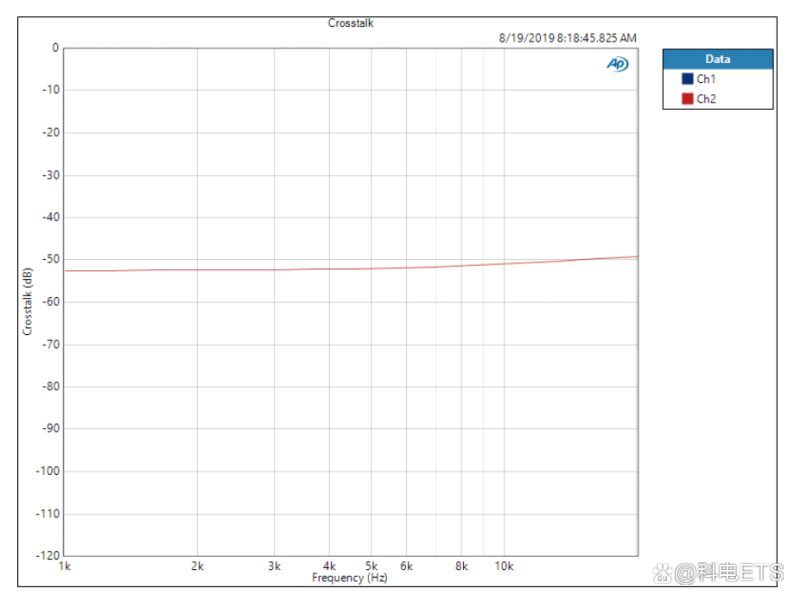Click the Data legend header
800x601 pixels.
[x=717, y=59]
